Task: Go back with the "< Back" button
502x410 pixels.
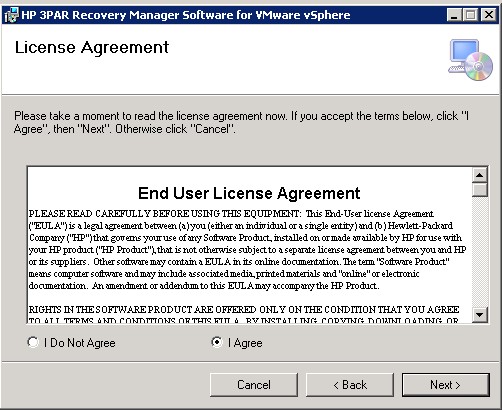Action: pyautogui.click(x=350, y=385)
